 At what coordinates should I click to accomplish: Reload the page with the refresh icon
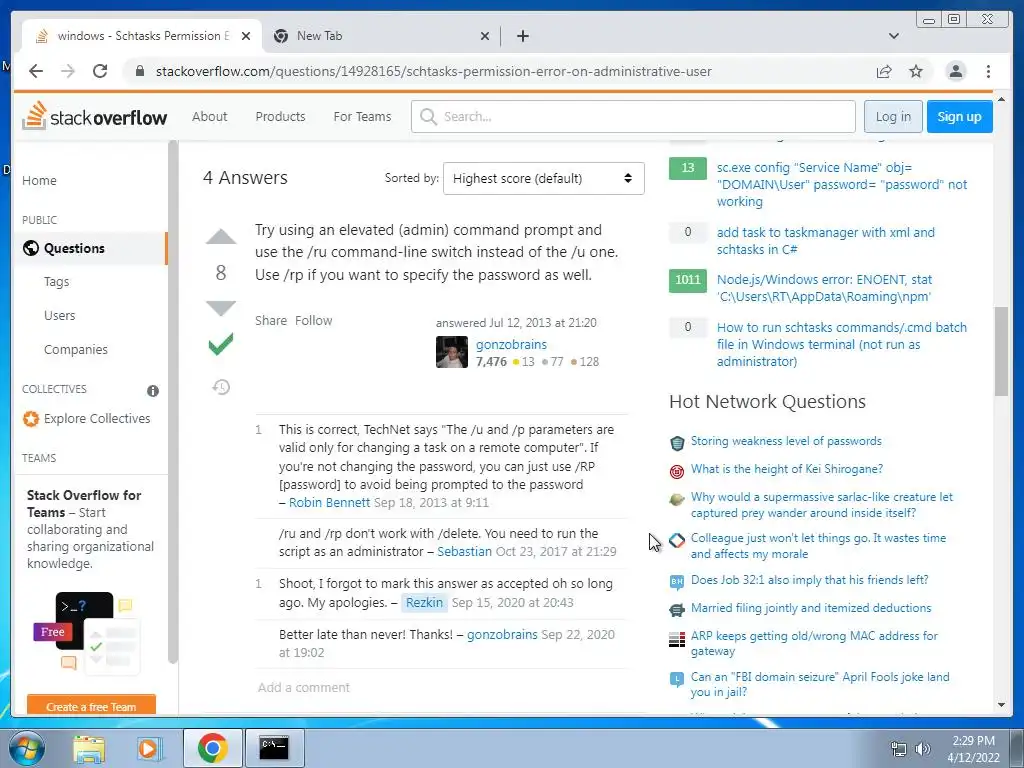point(100,71)
